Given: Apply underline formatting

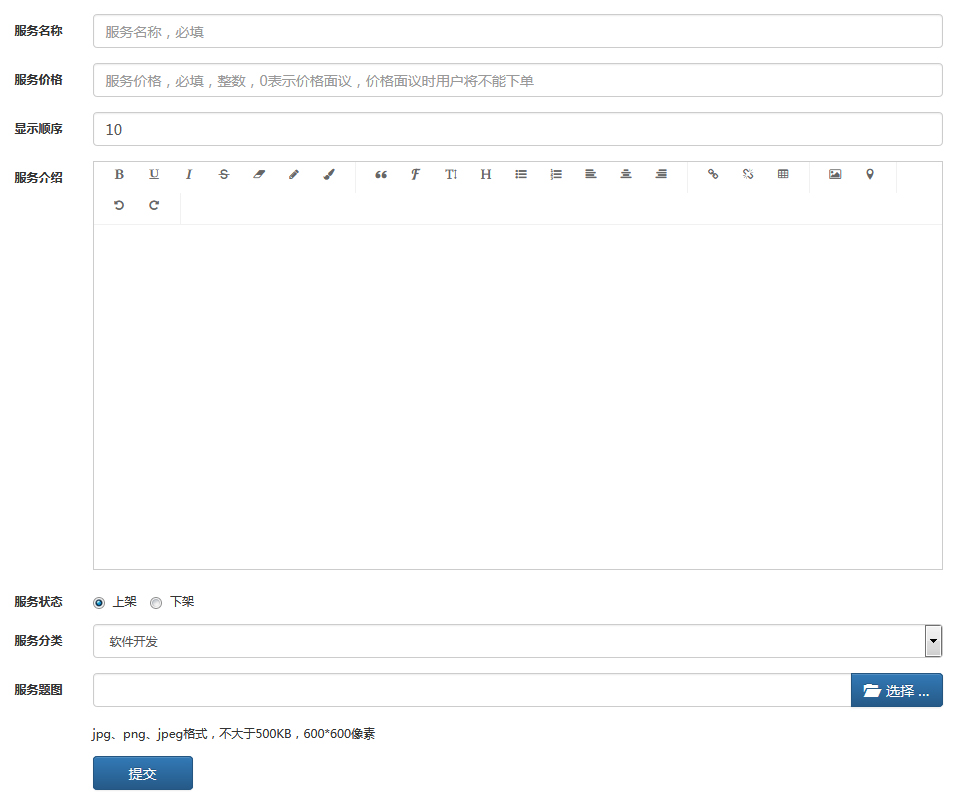Looking at the screenshot, I should pyautogui.click(x=154, y=174).
